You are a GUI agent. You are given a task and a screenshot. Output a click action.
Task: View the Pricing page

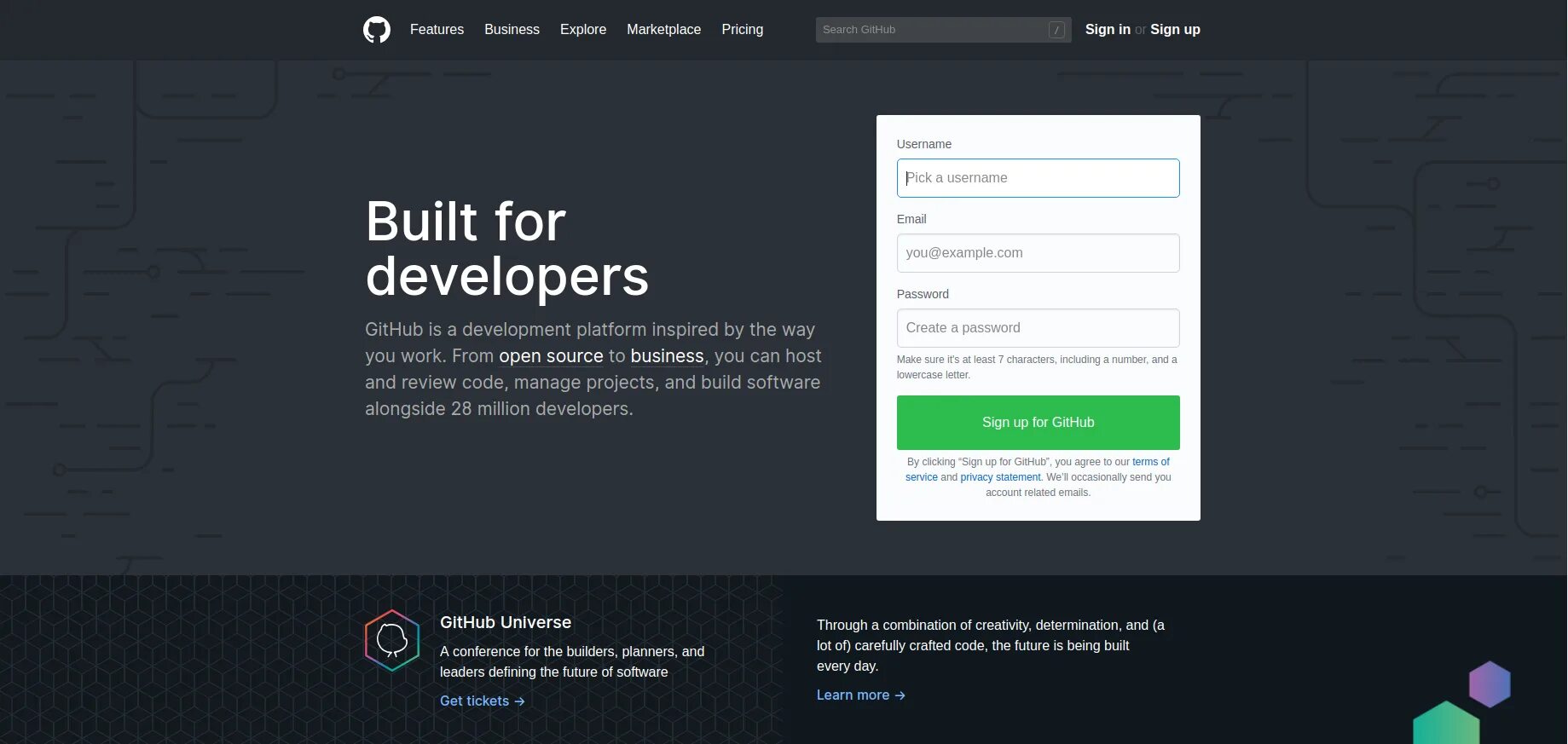(x=742, y=29)
